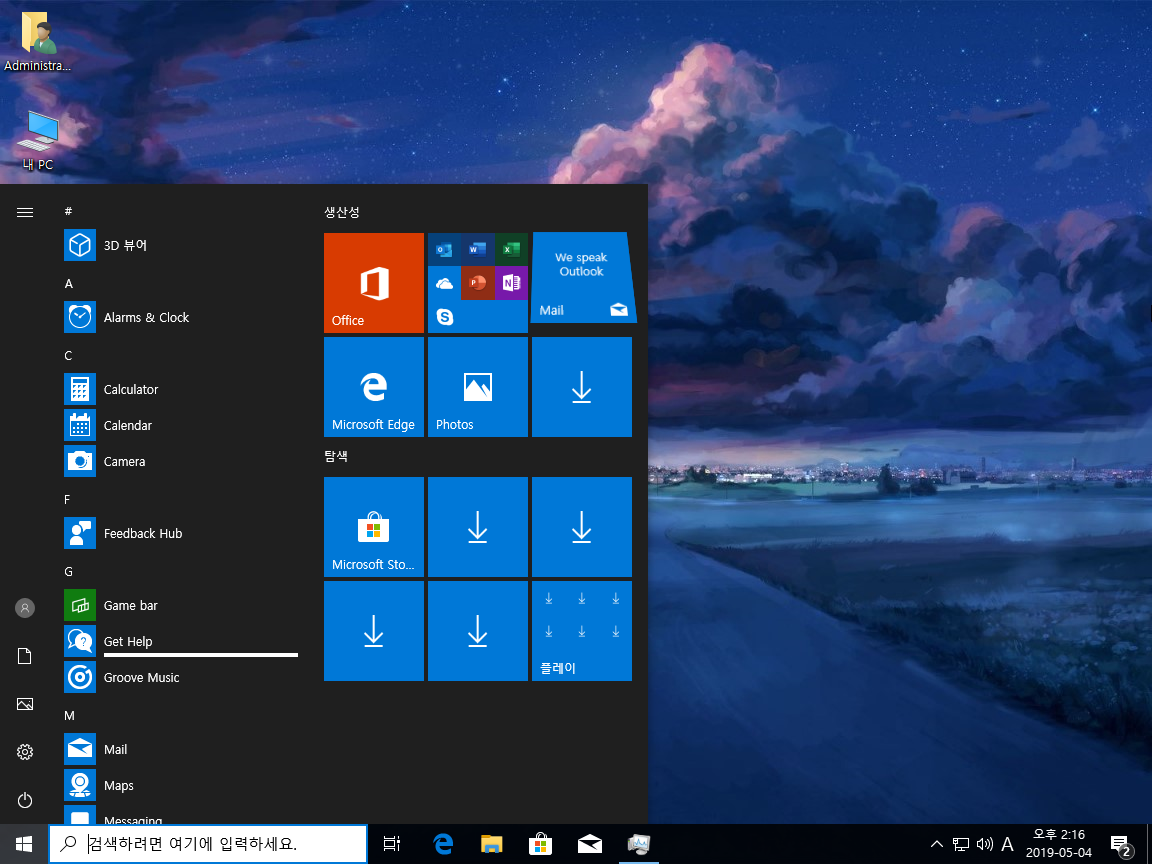Open Skype in Office folder tile
Screen dimensions: 1152x864
[x=444, y=317]
